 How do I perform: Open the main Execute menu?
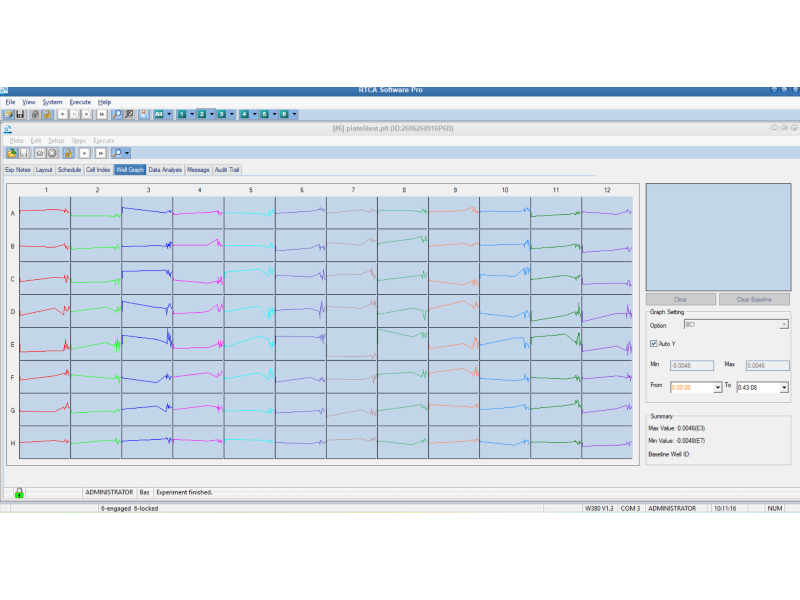pos(80,102)
